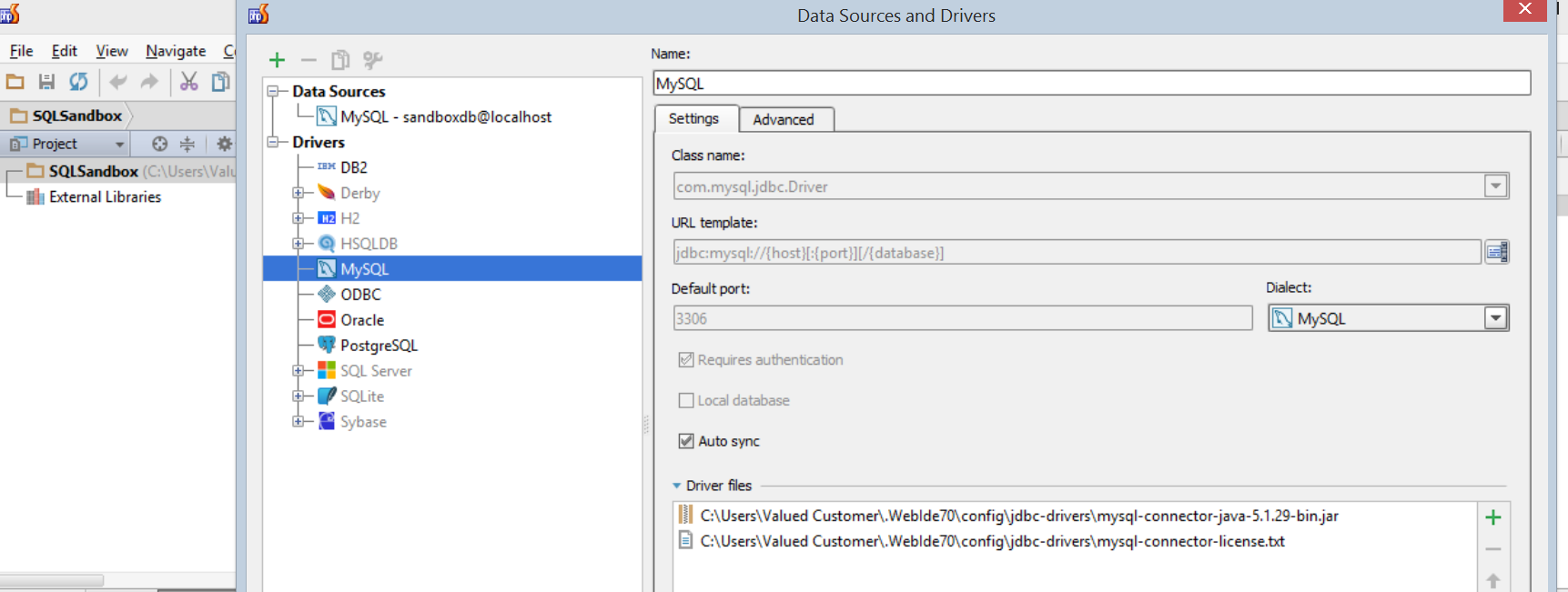1568x592 pixels.
Task: Expand the Derby driver node
Action: [x=298, y=193]
